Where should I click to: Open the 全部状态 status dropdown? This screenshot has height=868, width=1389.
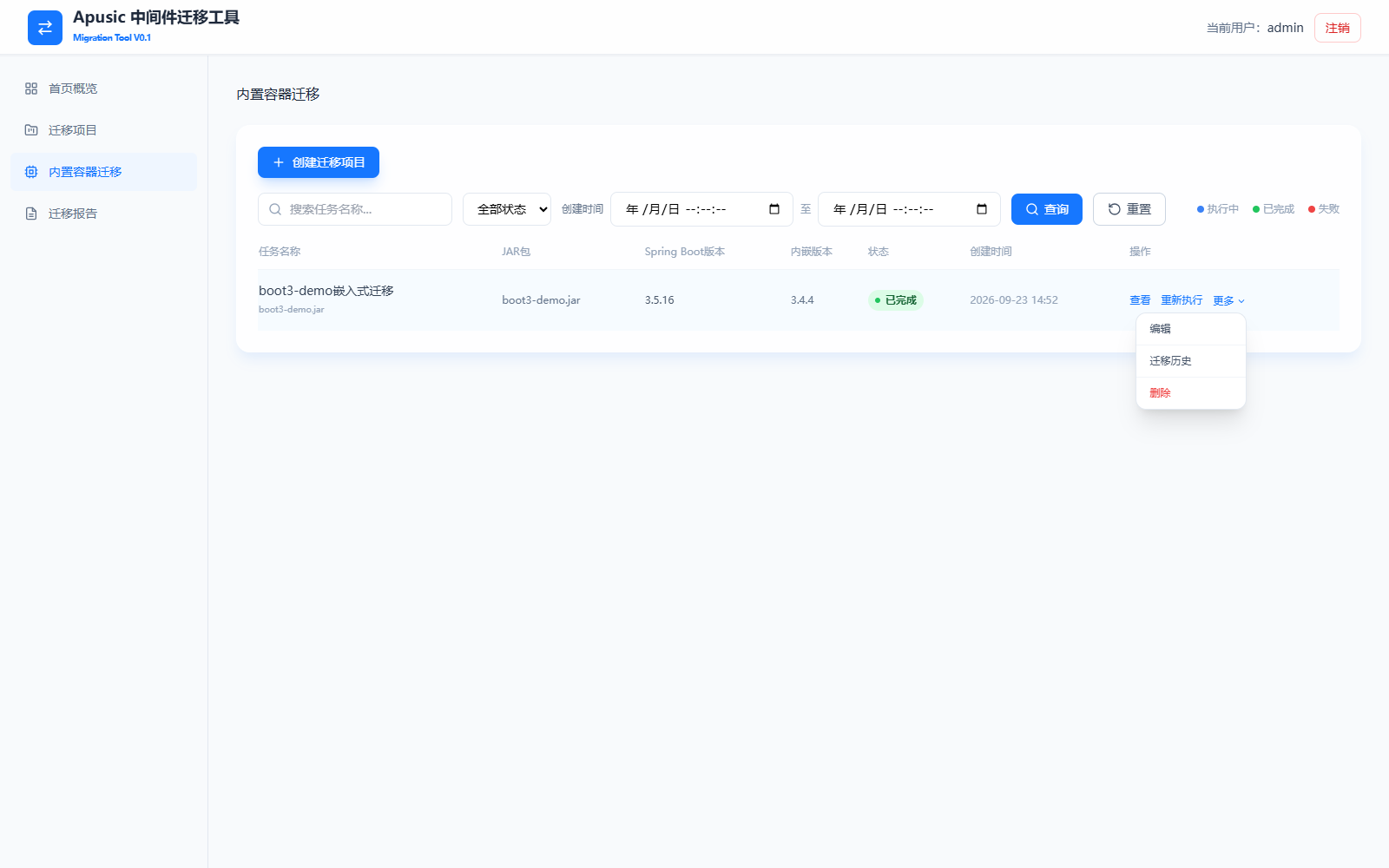pos(507,209)
